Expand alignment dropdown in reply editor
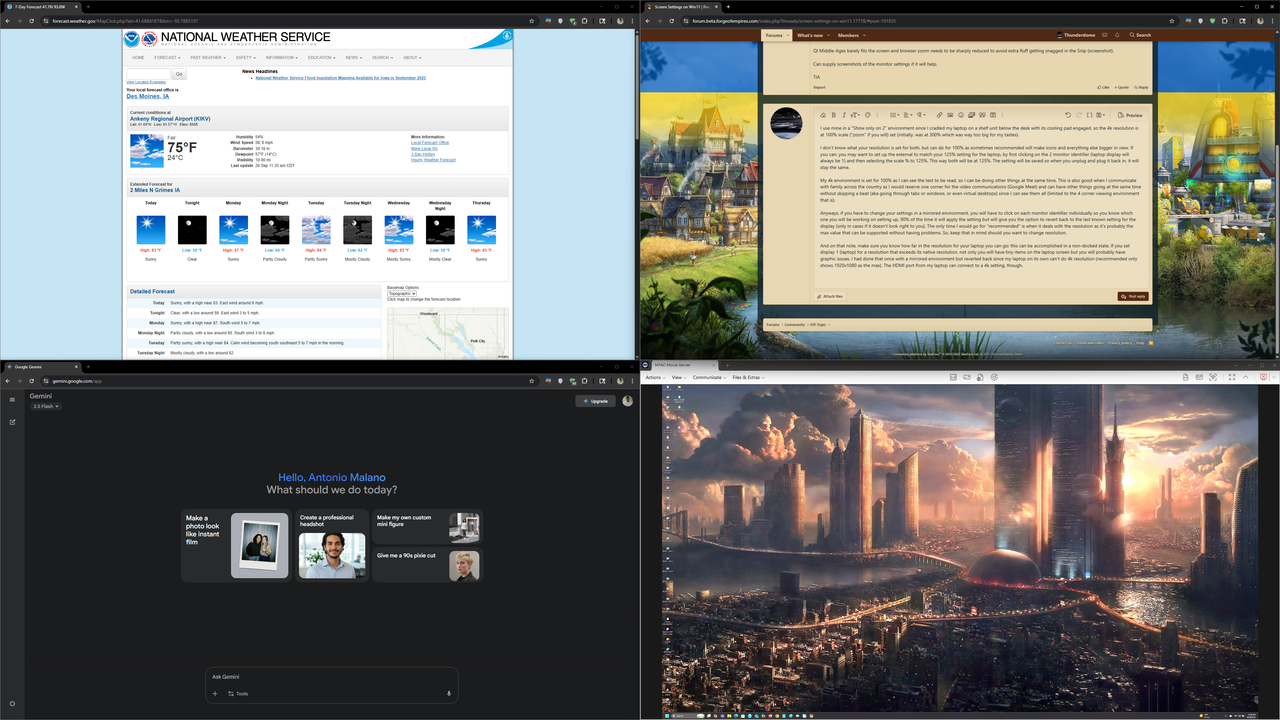Viewport: 1280px width, 720px height. click(x=909, y=115)
